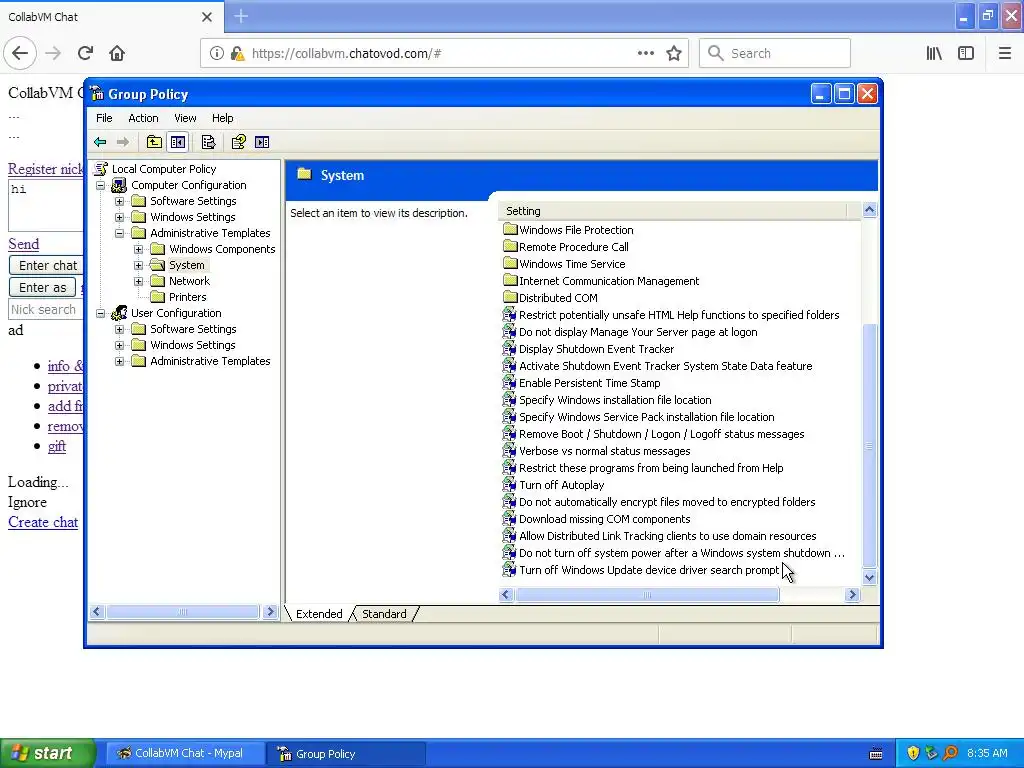Viewport: 1024px width, 768px height.
Task: Click the tree pane horizontal scrollbar thumb
Action: (183, 612)
